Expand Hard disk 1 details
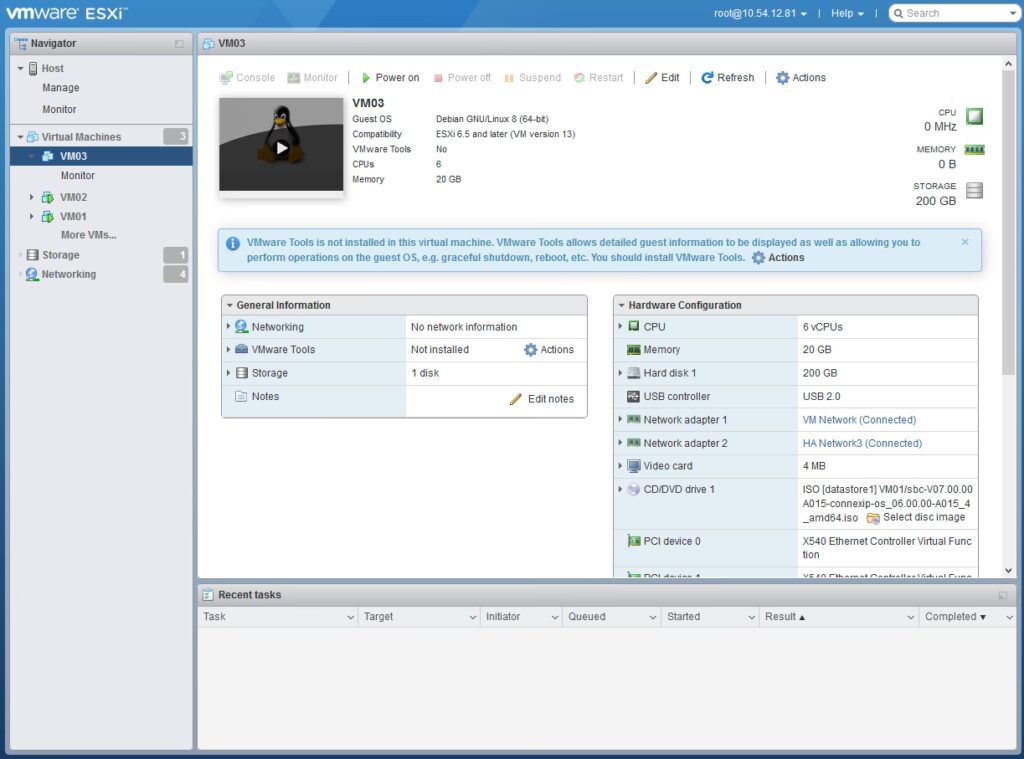The image size is (1024, 759). (x=621, y=373)
